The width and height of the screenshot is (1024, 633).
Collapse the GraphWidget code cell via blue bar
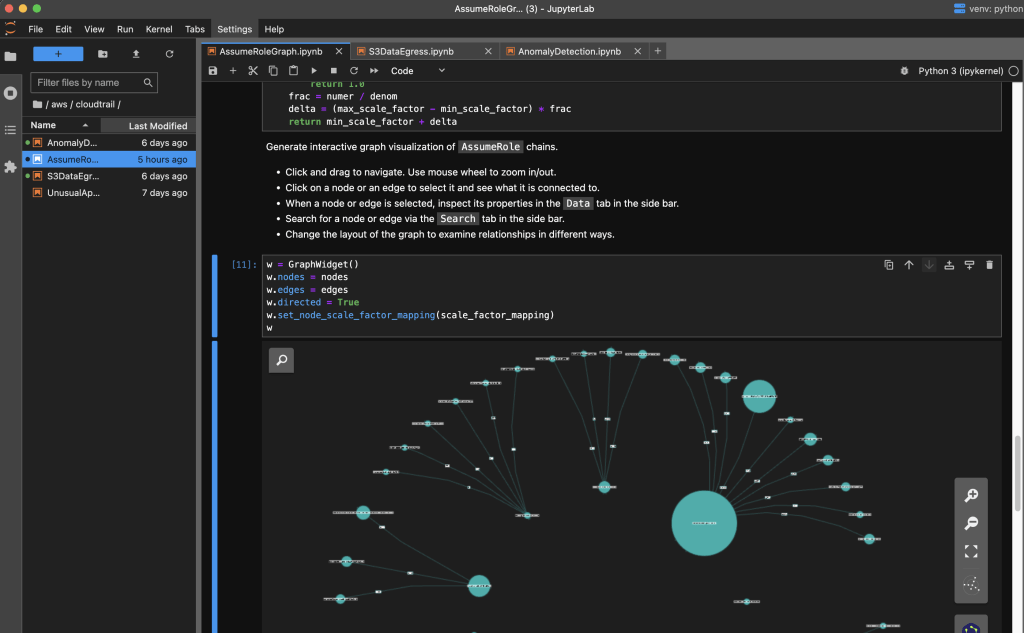[x=215, y=296]
